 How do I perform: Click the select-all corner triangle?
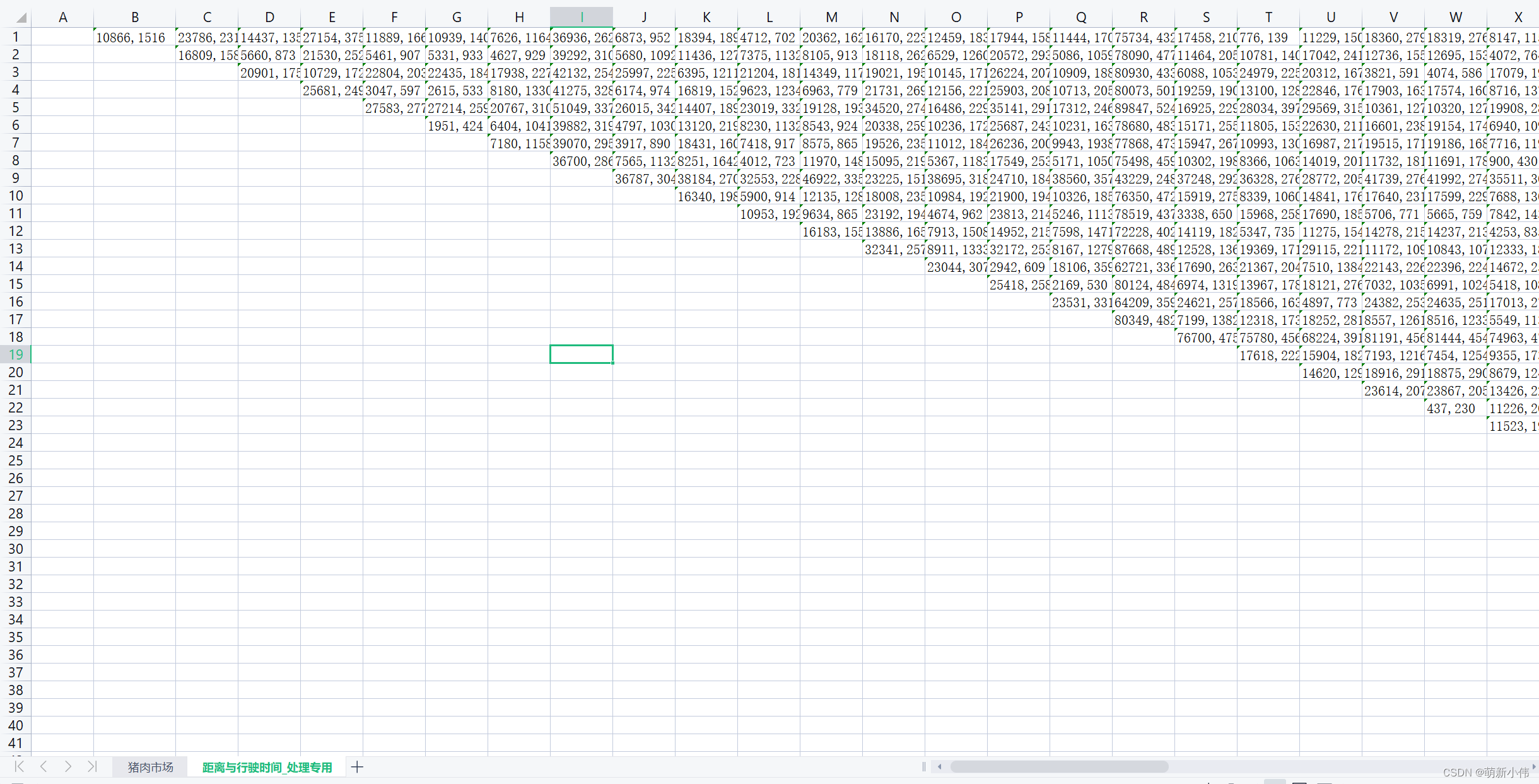click(x=21, y=18)
